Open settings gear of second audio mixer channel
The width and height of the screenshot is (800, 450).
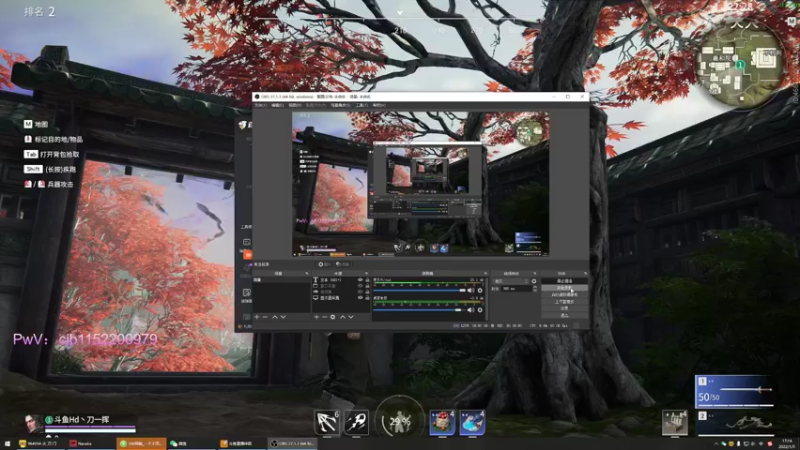pos(480,310)
